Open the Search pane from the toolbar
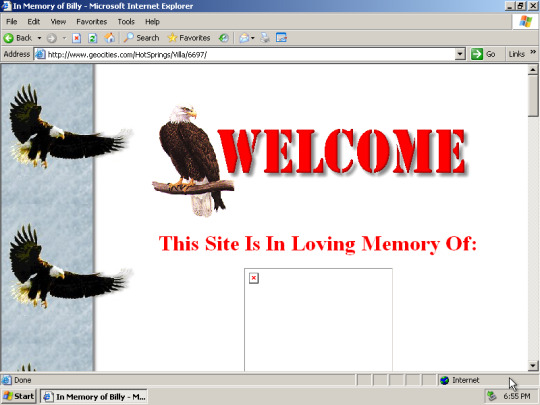Image resolution: width=540 pixels, height=405 pixels. click(141, 38)
